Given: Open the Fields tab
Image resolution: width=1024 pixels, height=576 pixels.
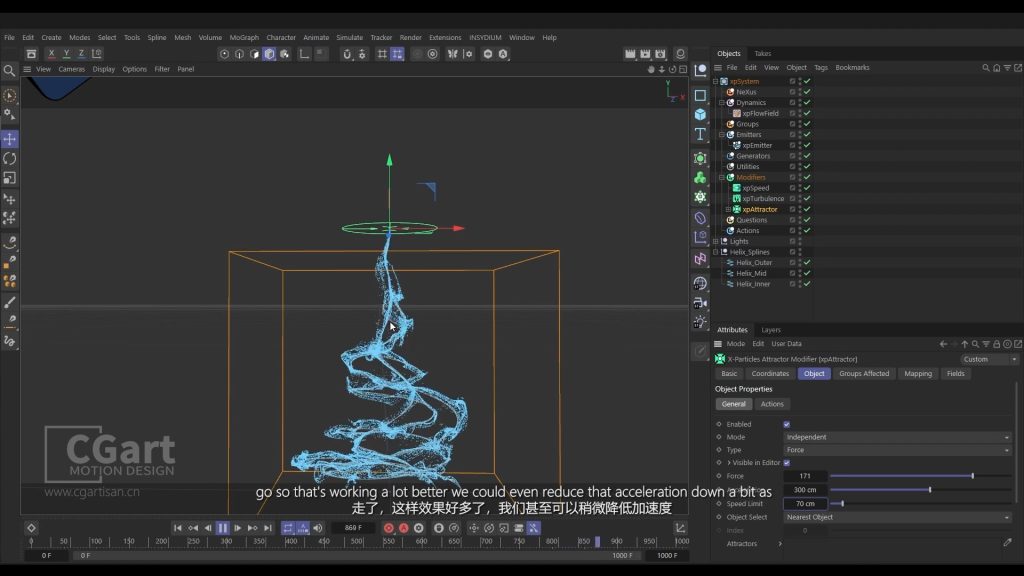Looking at the screenshot, I should [955, 374].
